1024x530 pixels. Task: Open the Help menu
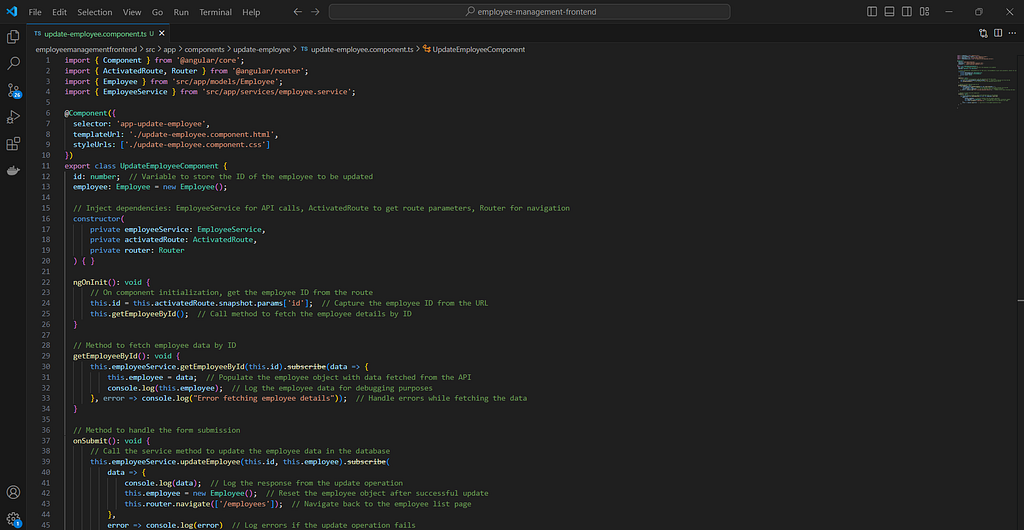coord(251,12)
